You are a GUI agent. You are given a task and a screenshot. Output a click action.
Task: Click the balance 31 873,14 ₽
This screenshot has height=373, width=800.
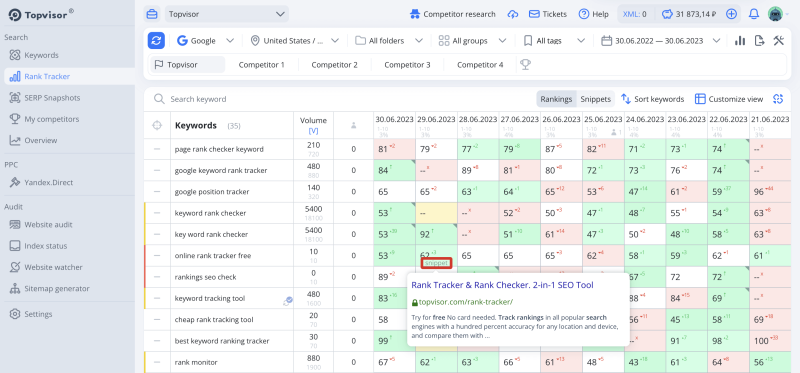pyautogui.click(x=689, y=14)
